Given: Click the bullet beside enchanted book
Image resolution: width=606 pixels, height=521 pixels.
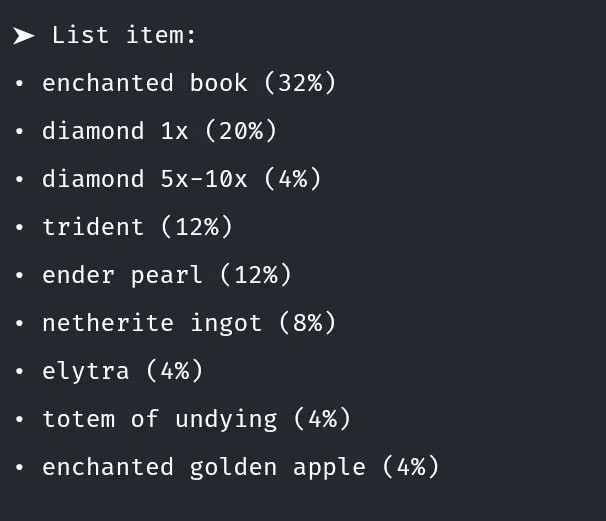Looking at the screenshot, I should pyautogui.click(x=19, y=84).
